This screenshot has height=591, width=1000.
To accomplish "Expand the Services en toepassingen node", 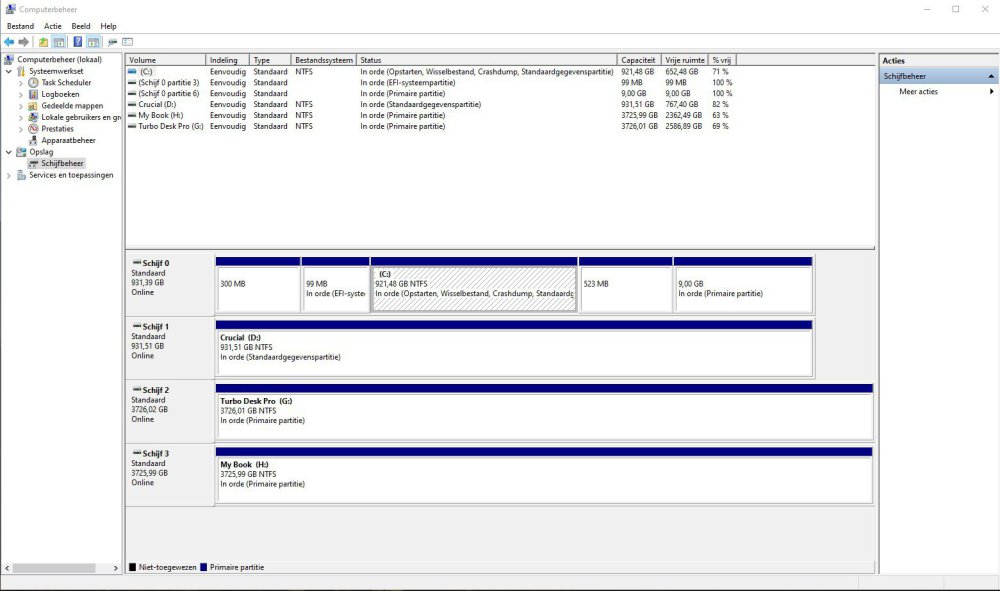I will click(9, 175).
